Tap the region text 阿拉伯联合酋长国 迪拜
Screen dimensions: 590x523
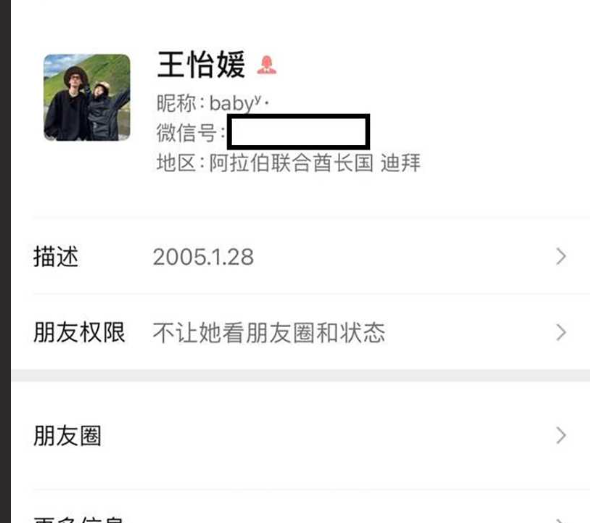pyautogui.click(x=315, y=163)
